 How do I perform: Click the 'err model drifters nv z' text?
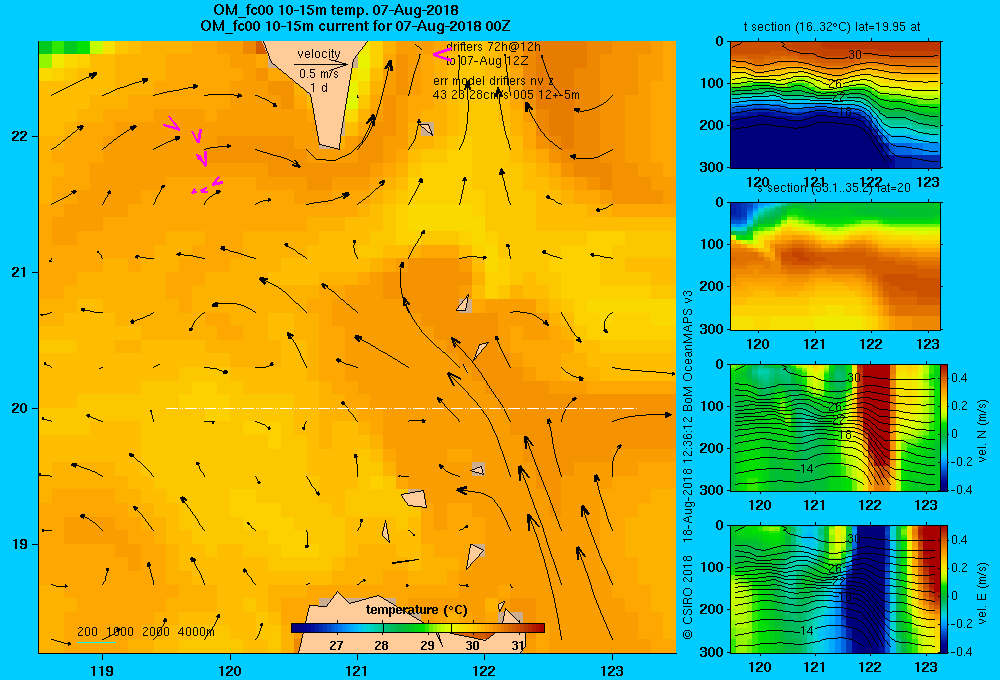tap(493, 81)
